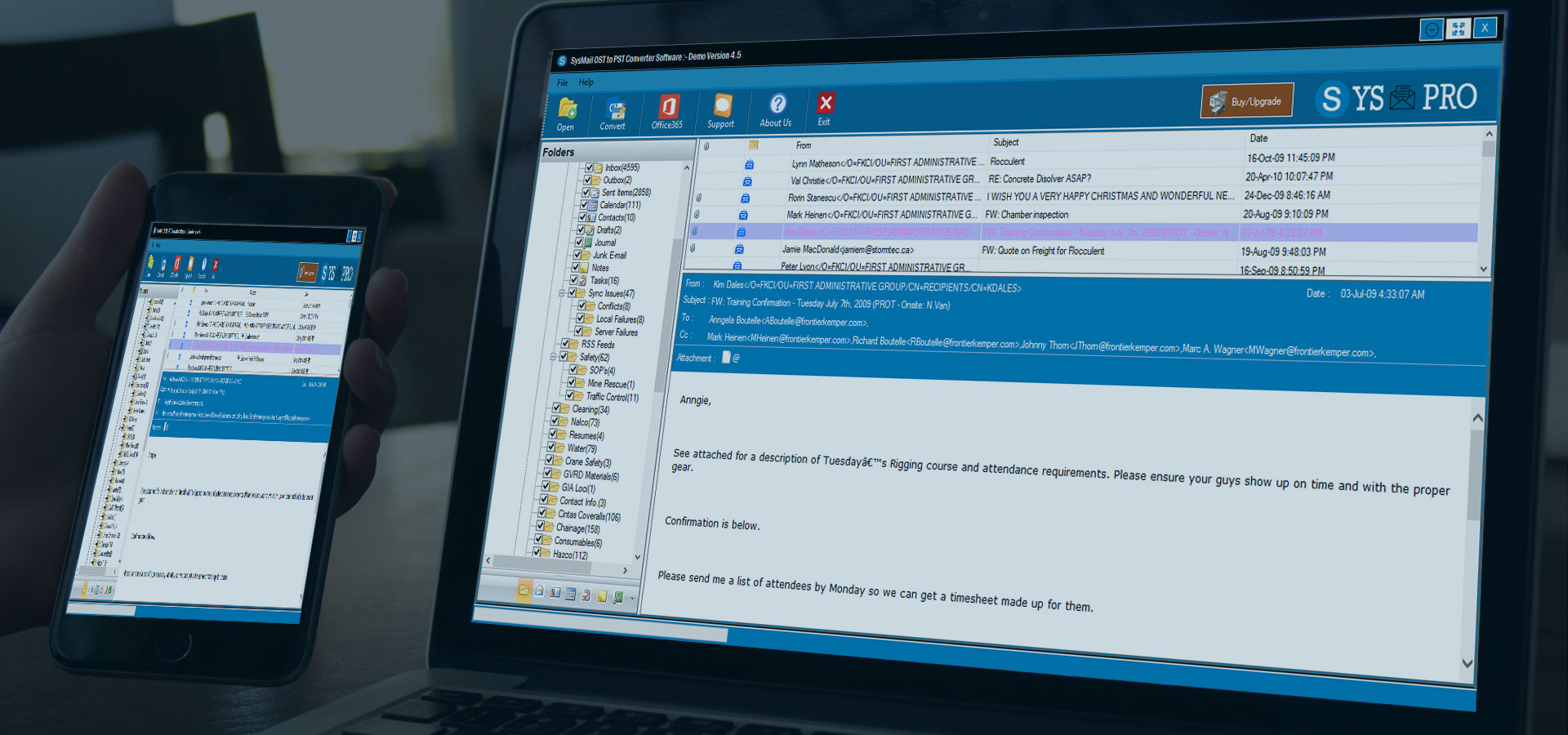
Task: Select the tasks icon in bottom bar
Action: (586, 595)
